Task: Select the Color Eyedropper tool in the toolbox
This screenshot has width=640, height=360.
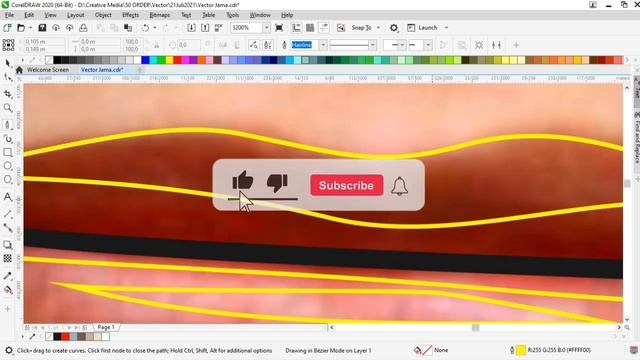Action: pyautogui.click(x=8, y=276)
